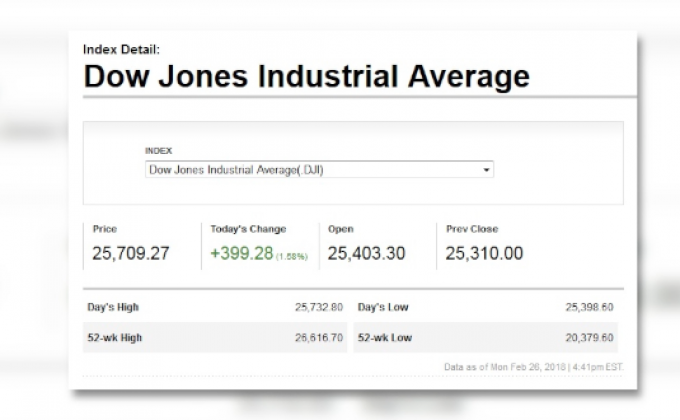Click the Open value 25,403.30
The width and height of the screenshot is (680, 420).
(x=366, y=253)
